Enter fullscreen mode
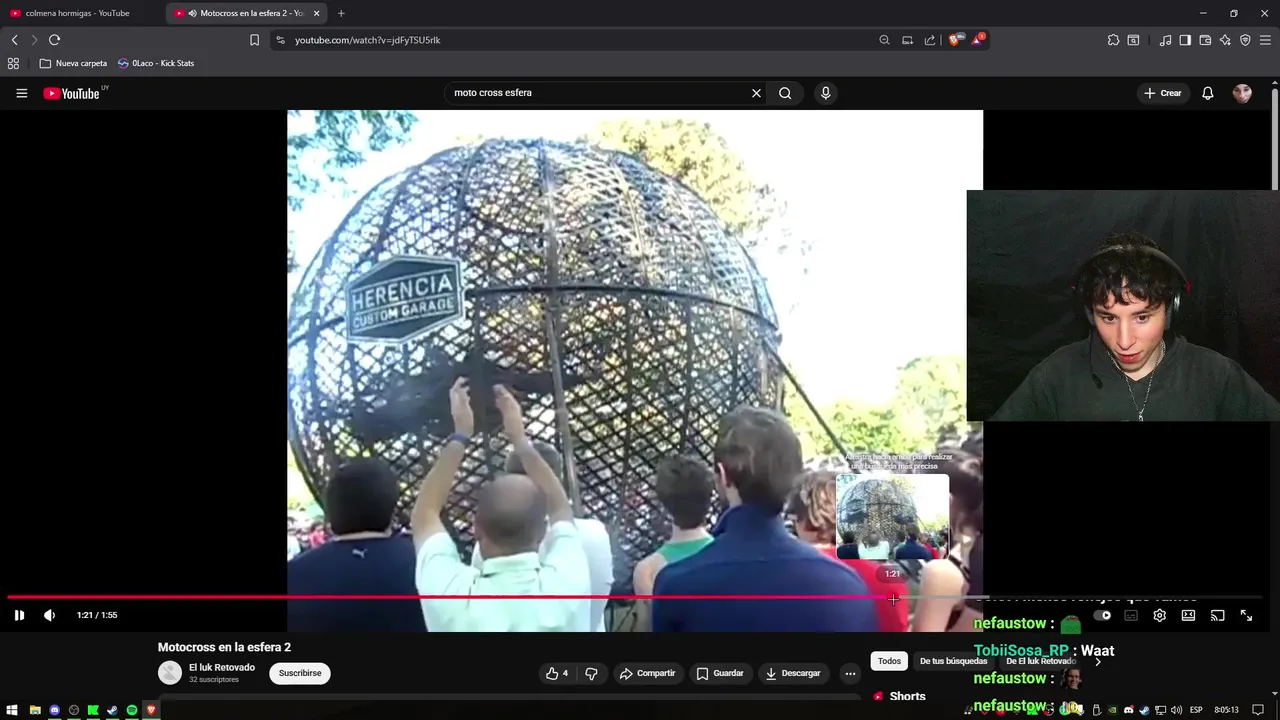The height and width of the screenshot is (720, 1280). (x=1246, y=615)
